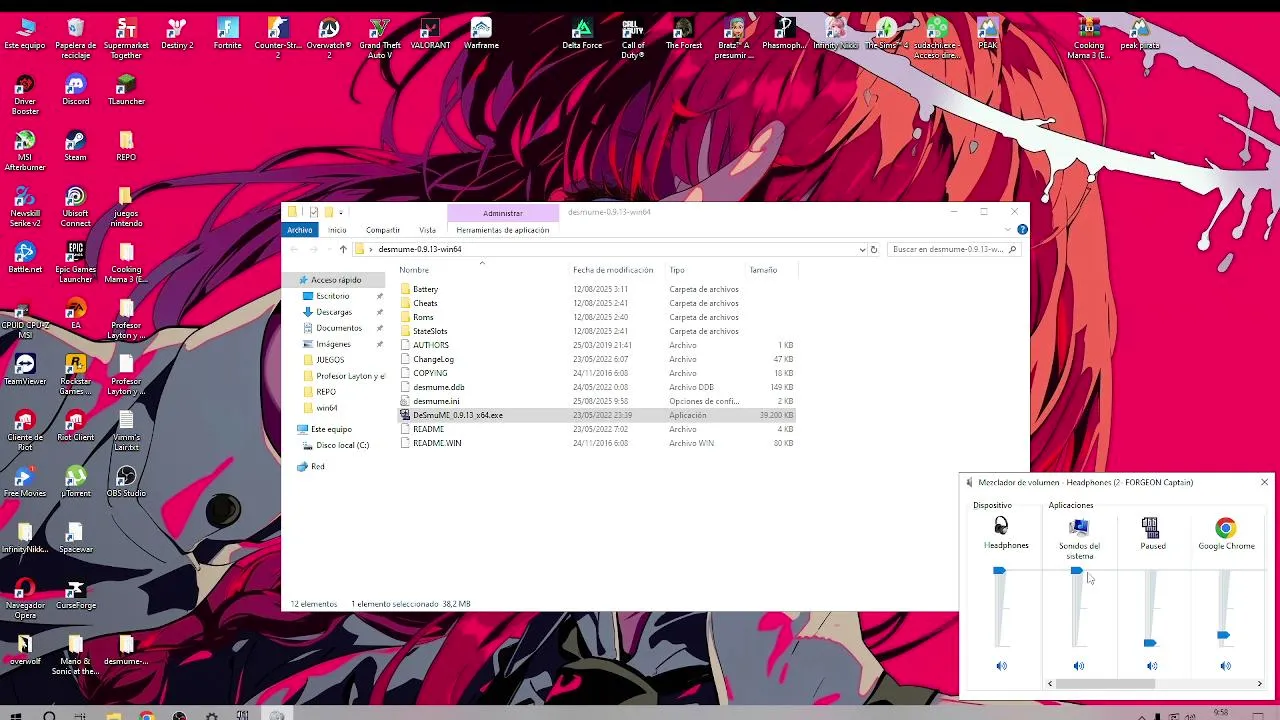Click the Windows Start button
This screenshot has width=1280, height=720.
(15, 715)
